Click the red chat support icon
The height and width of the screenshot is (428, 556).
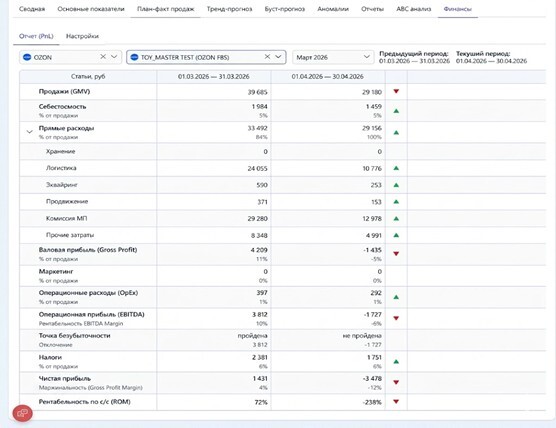pos(23,413)
